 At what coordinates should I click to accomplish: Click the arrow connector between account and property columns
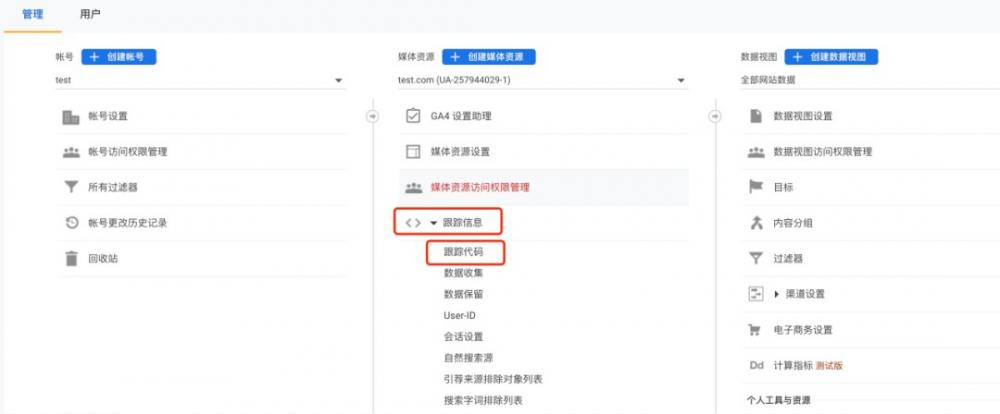[x=372, y=116]
